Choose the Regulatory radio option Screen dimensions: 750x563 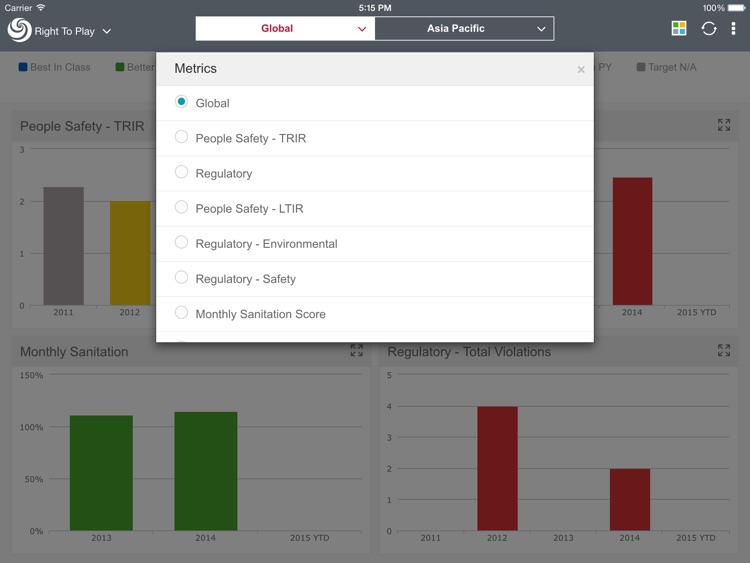pyautogui.click(x=181, y=172)
